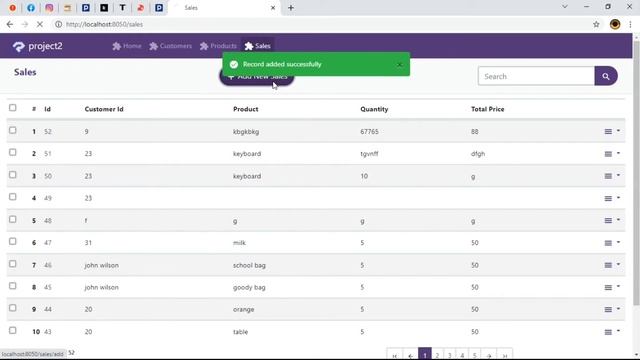Go to pagination page 5
Viewport: 640px width, 360px height.
coord(475,355)
